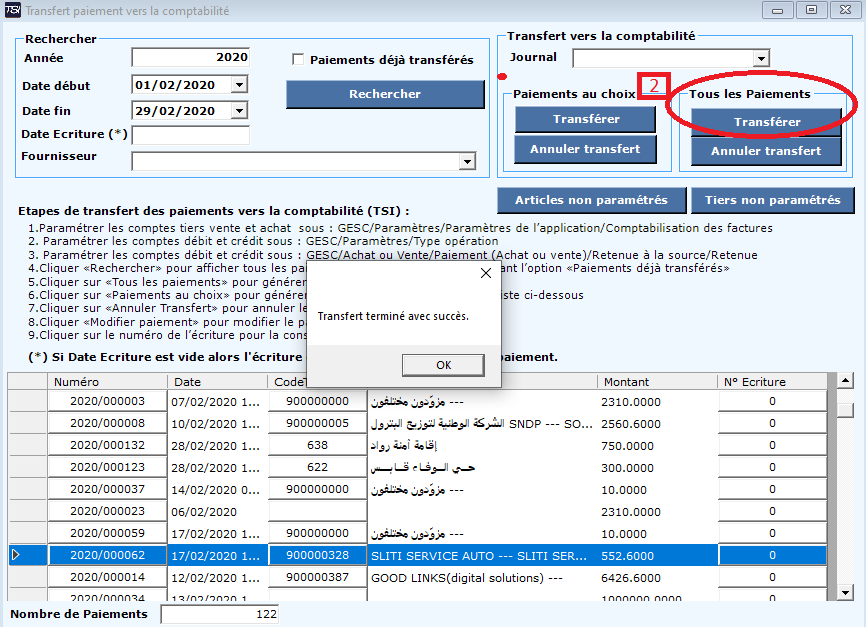Viewport: 866px width, 627px height.
Task: Select payment number 2020/000023
Action: click(107, 512)
